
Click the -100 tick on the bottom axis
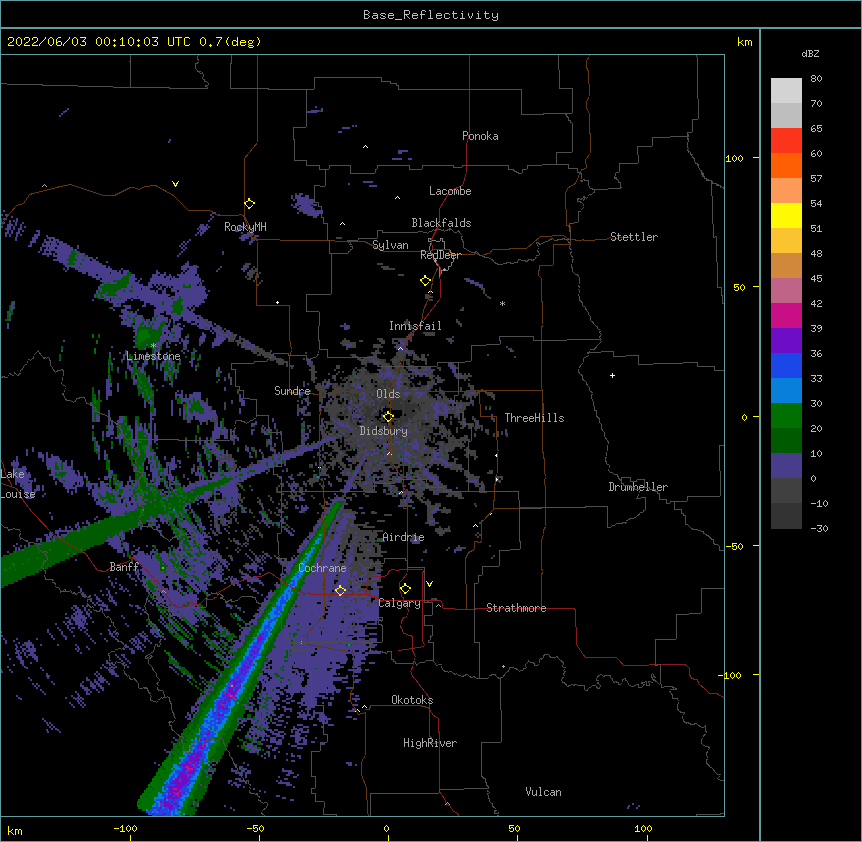[125, 828]
